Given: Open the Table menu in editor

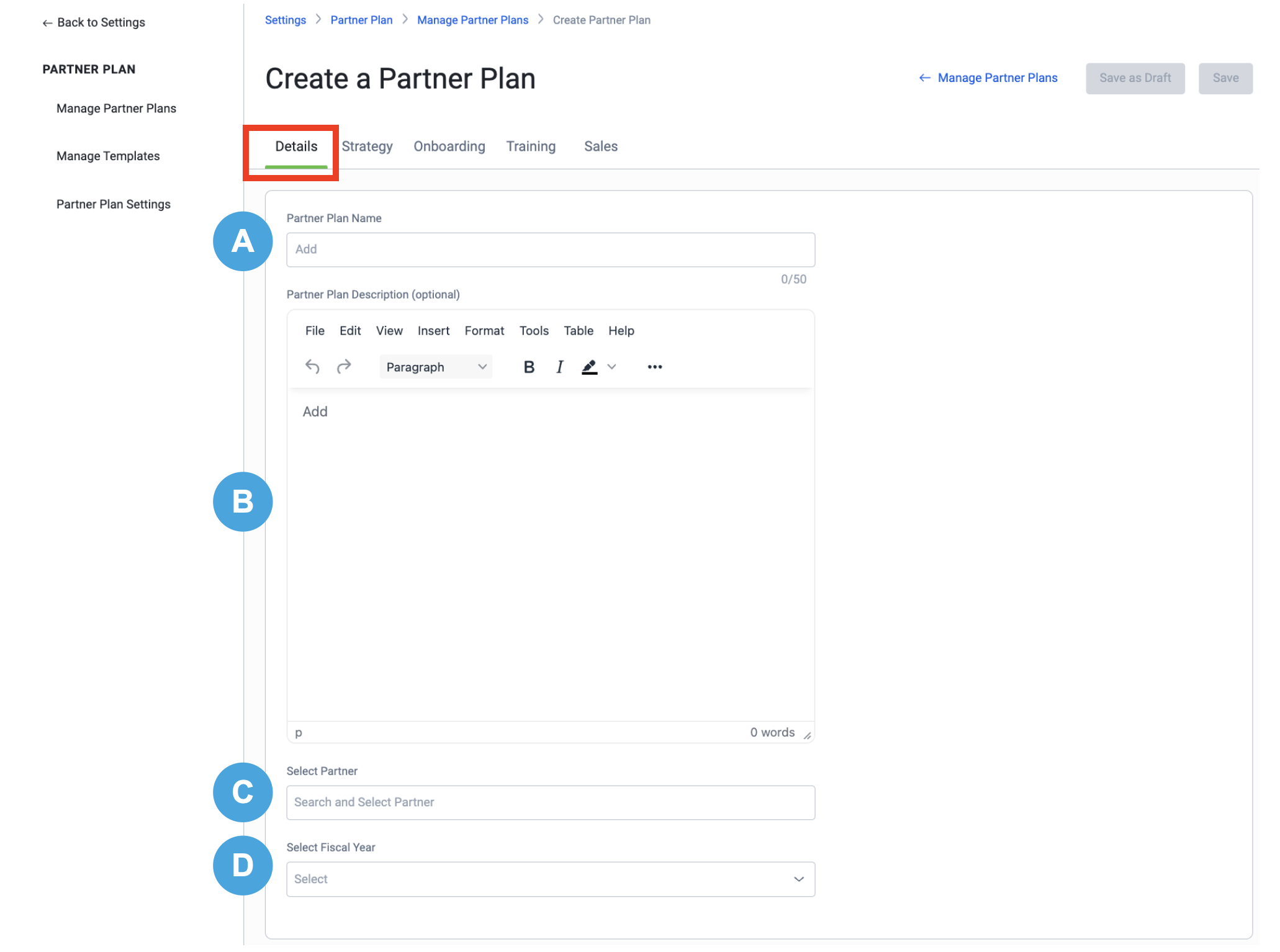Looking at the screenshot, I should 579,331.
